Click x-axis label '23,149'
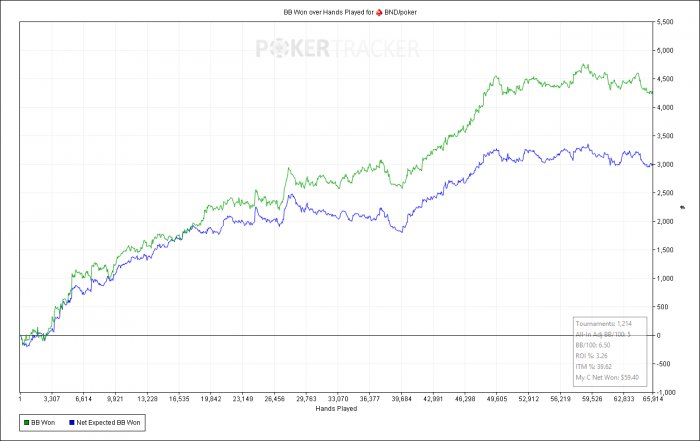The width and height of the screenshot is (700, 441). [242, 398]
